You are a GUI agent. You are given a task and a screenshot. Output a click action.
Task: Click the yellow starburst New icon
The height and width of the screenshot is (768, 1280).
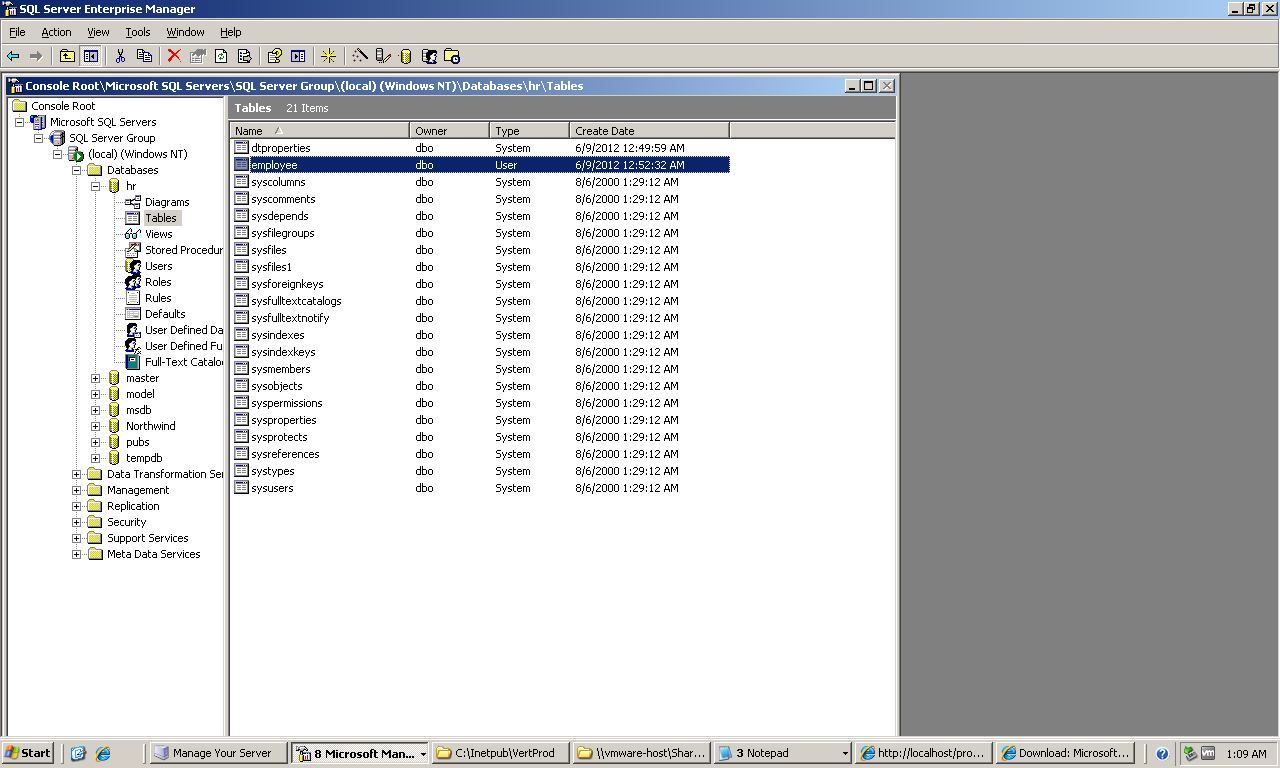click(328, 56)
